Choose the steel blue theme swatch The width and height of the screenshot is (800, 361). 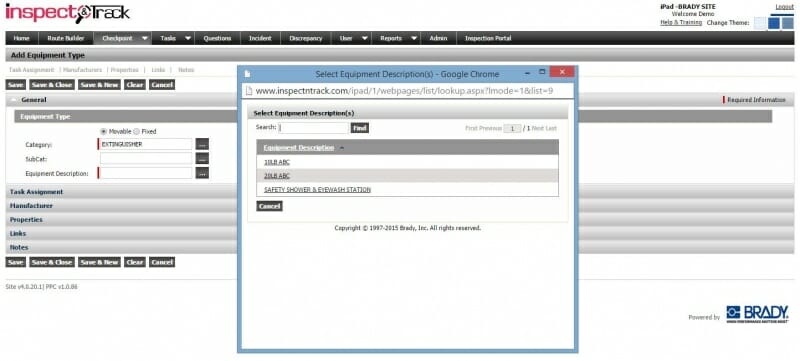[x=788, y=23]
